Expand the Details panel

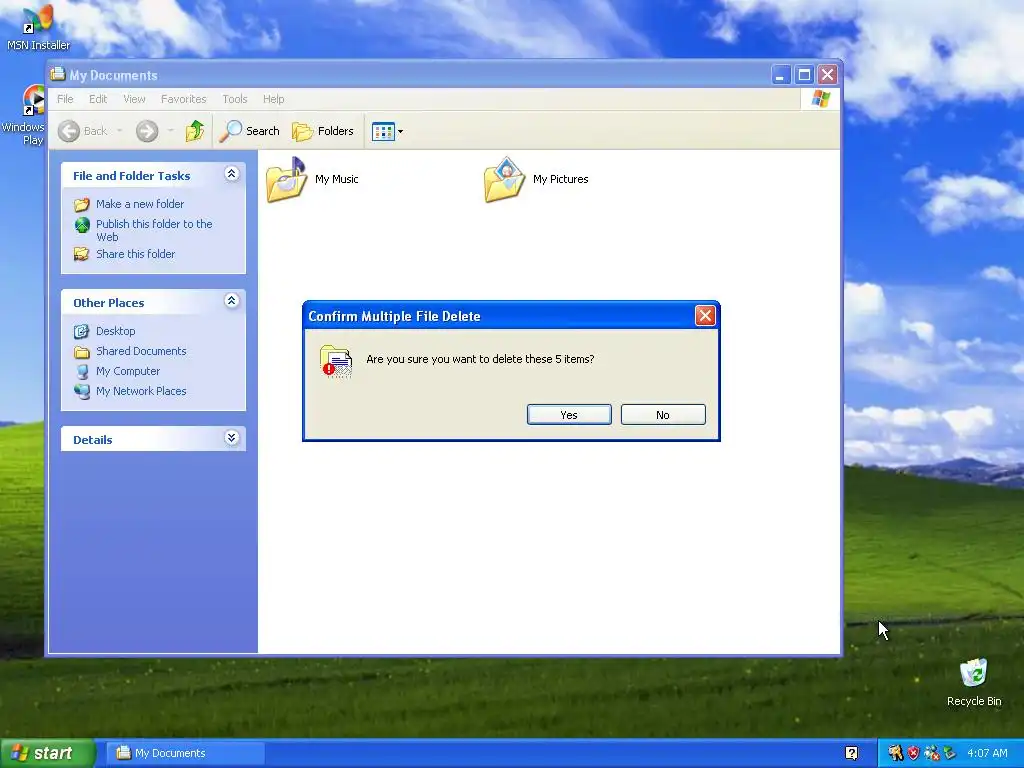pyautogui.click(x=231, y=438)
